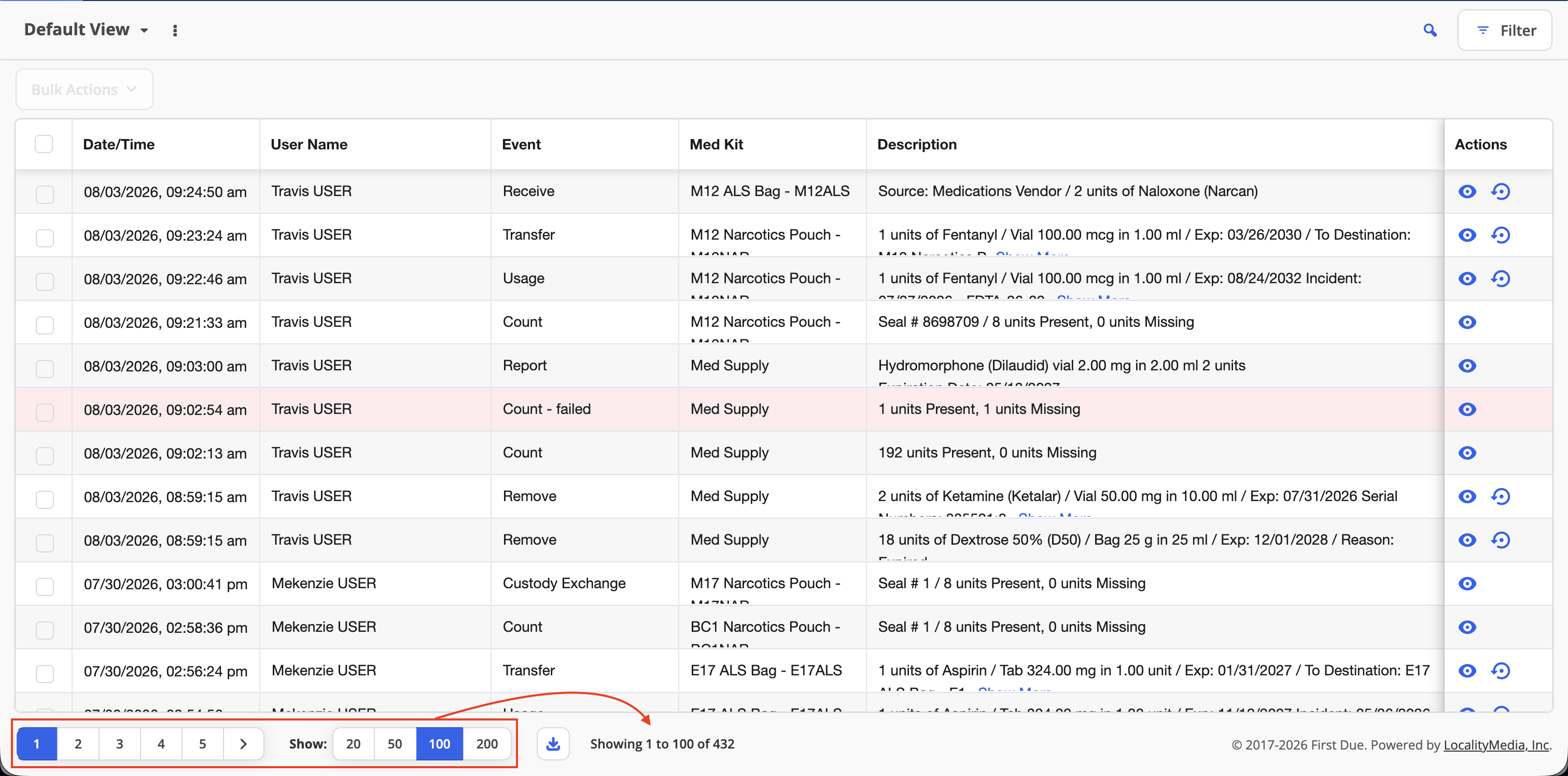The width and height of the screenshot is (1568, 776).
Task: Check the Count - failed row checkbox
Action: [x=45, y=412]
